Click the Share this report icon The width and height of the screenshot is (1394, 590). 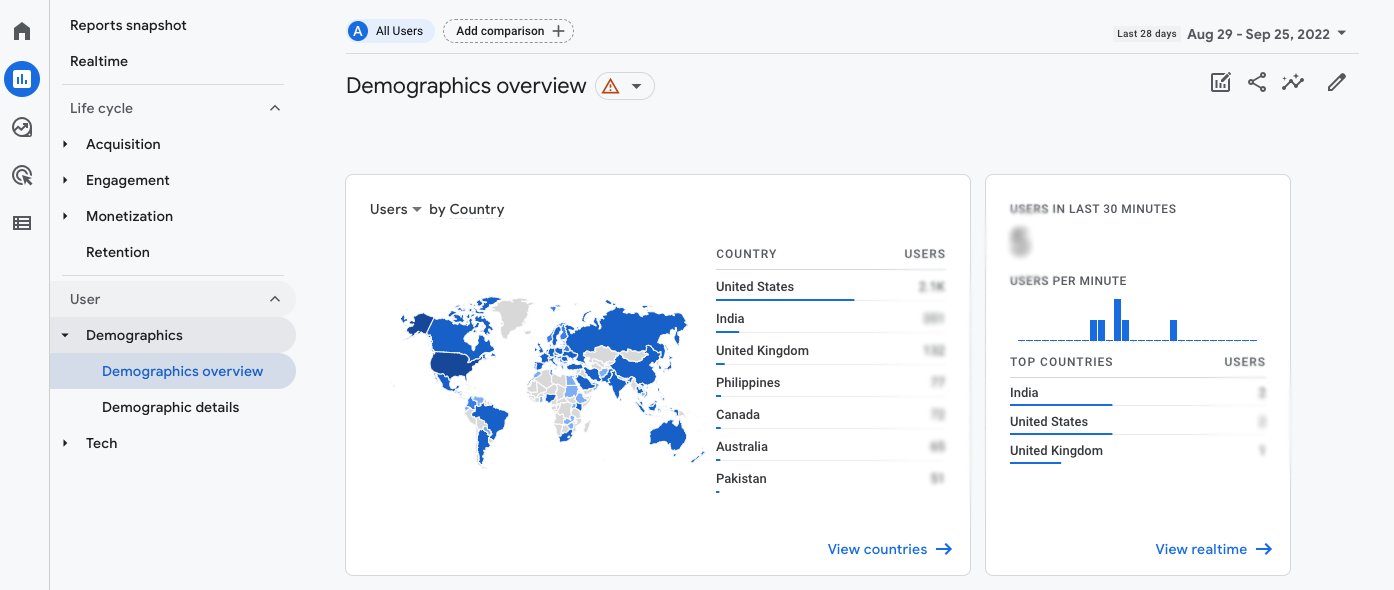pyautogui.click(x=1257, y=82)
